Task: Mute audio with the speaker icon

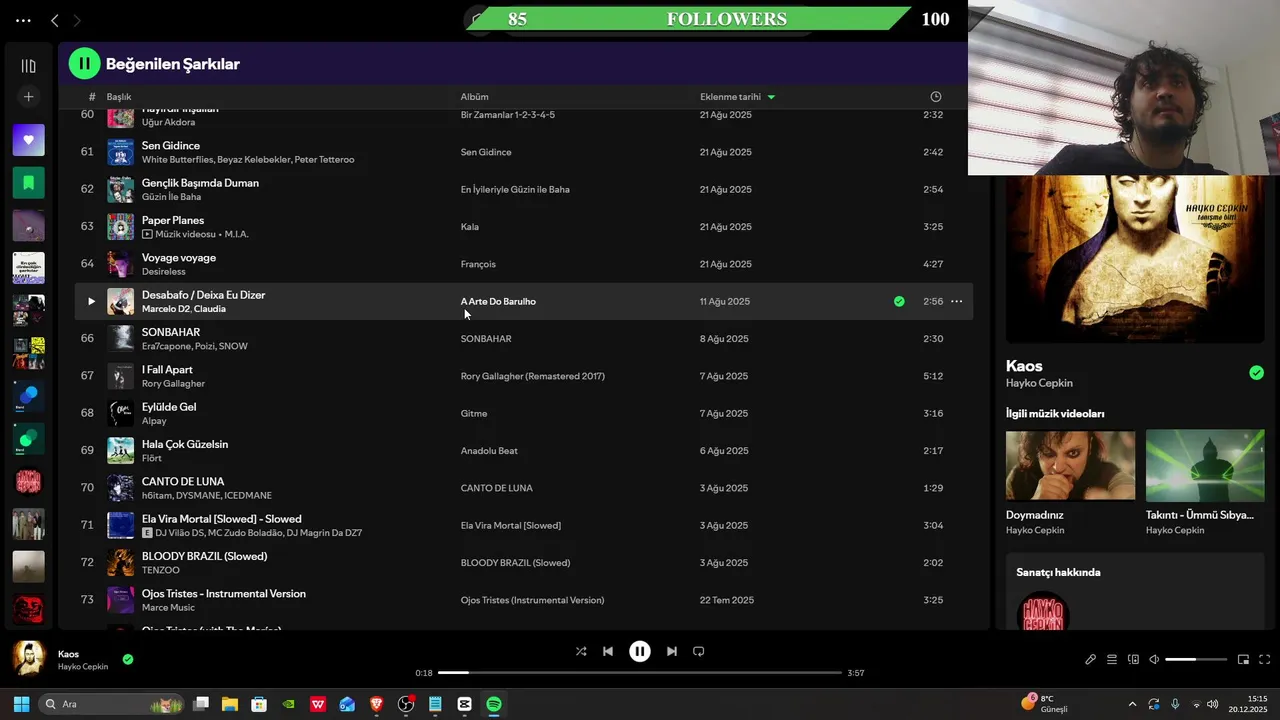Action: (x=1154, y=660)
